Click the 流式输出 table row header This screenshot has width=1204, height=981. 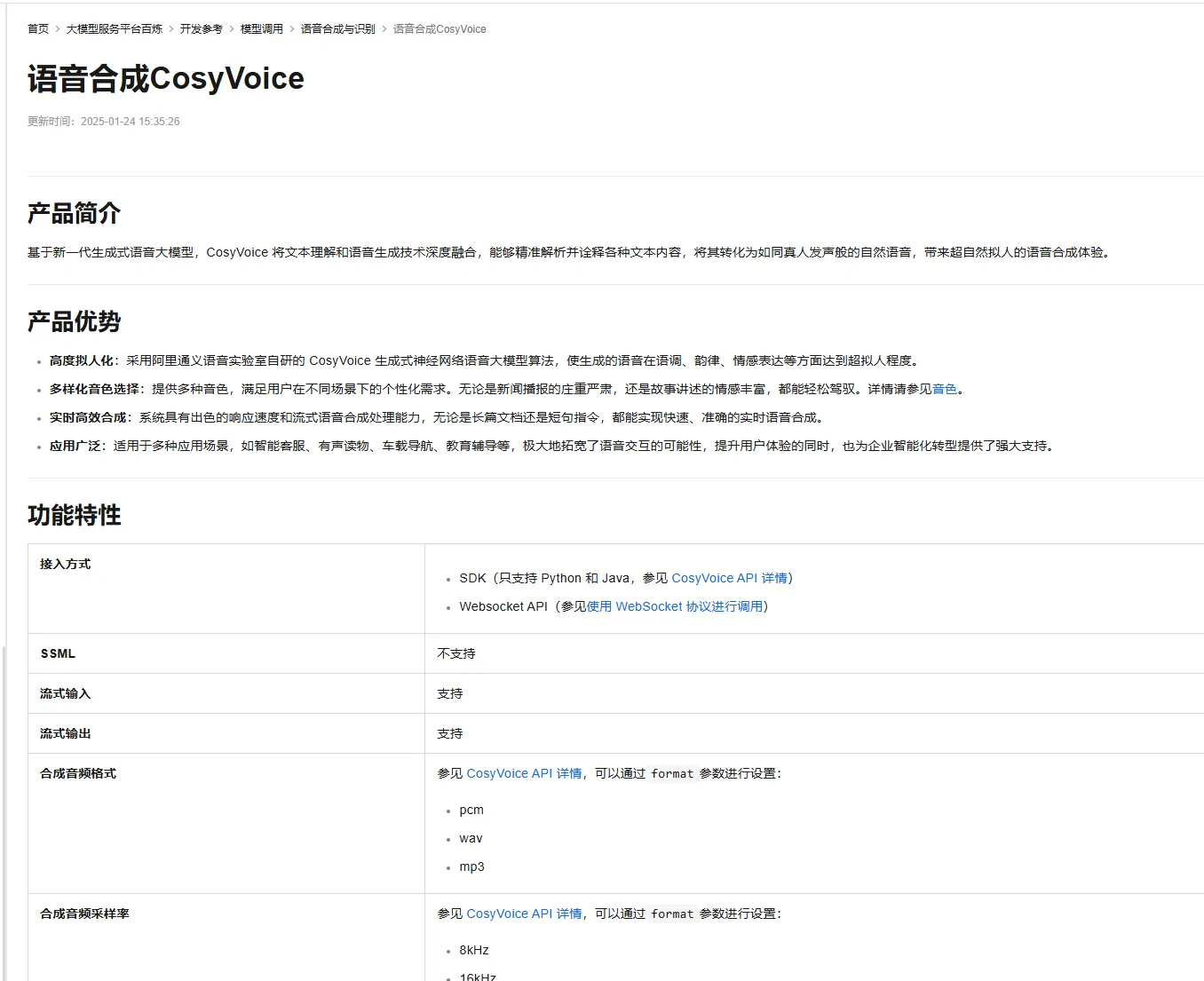(66, 733)
